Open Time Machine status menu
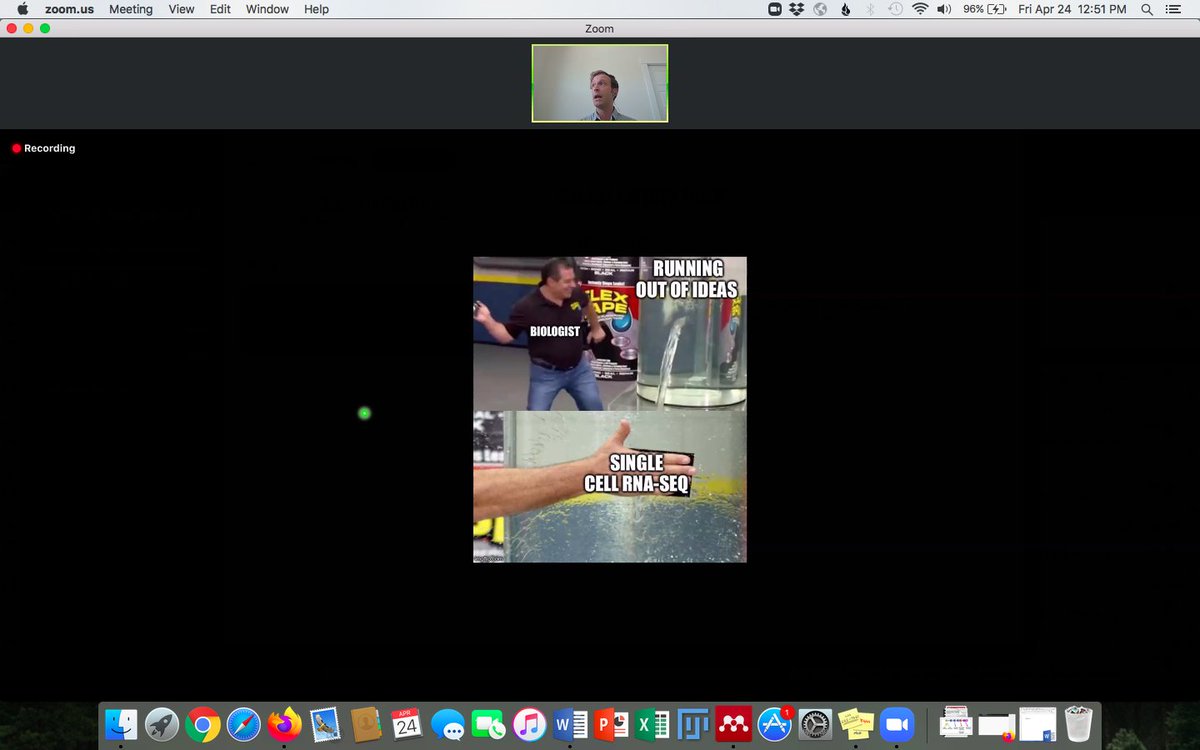 click(x=895, y=9)
